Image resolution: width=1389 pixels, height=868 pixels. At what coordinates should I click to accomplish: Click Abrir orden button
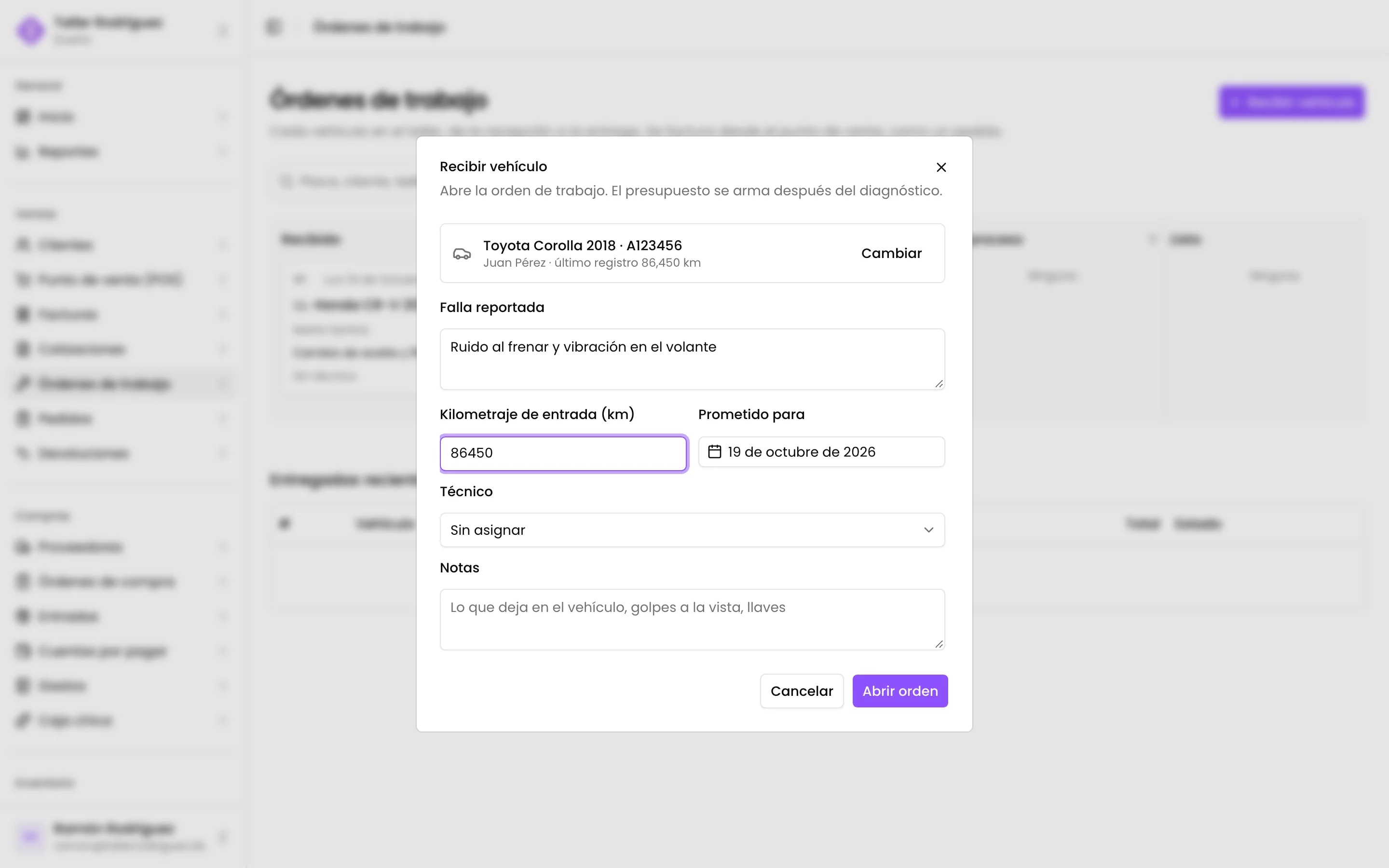tap(900, 691)
